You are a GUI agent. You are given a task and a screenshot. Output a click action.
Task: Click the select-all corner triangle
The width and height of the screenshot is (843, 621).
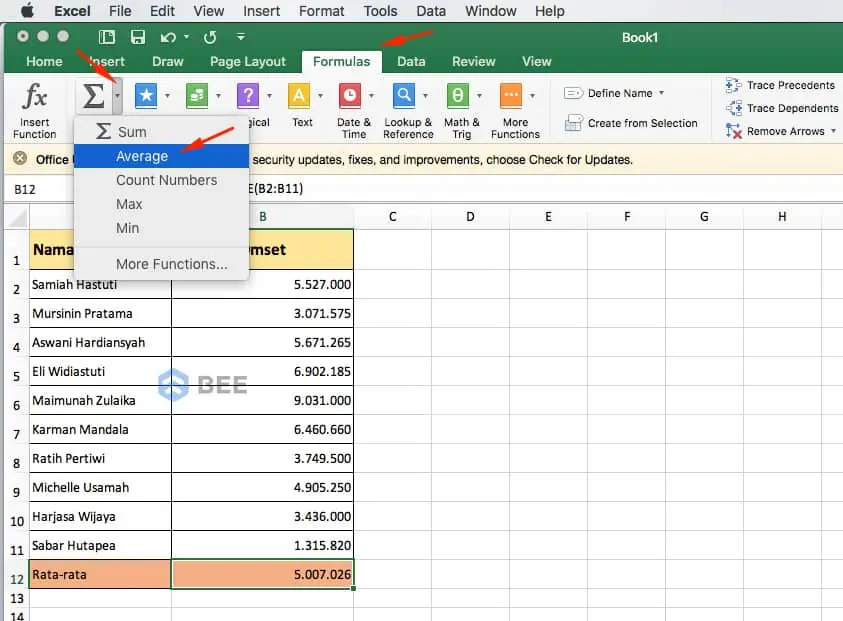[17, 217]
